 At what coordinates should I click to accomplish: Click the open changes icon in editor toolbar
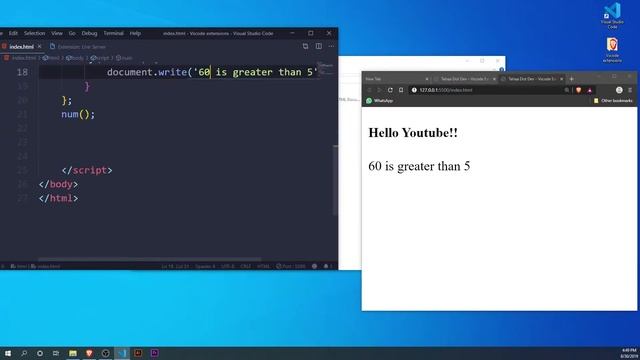[305, 46]
